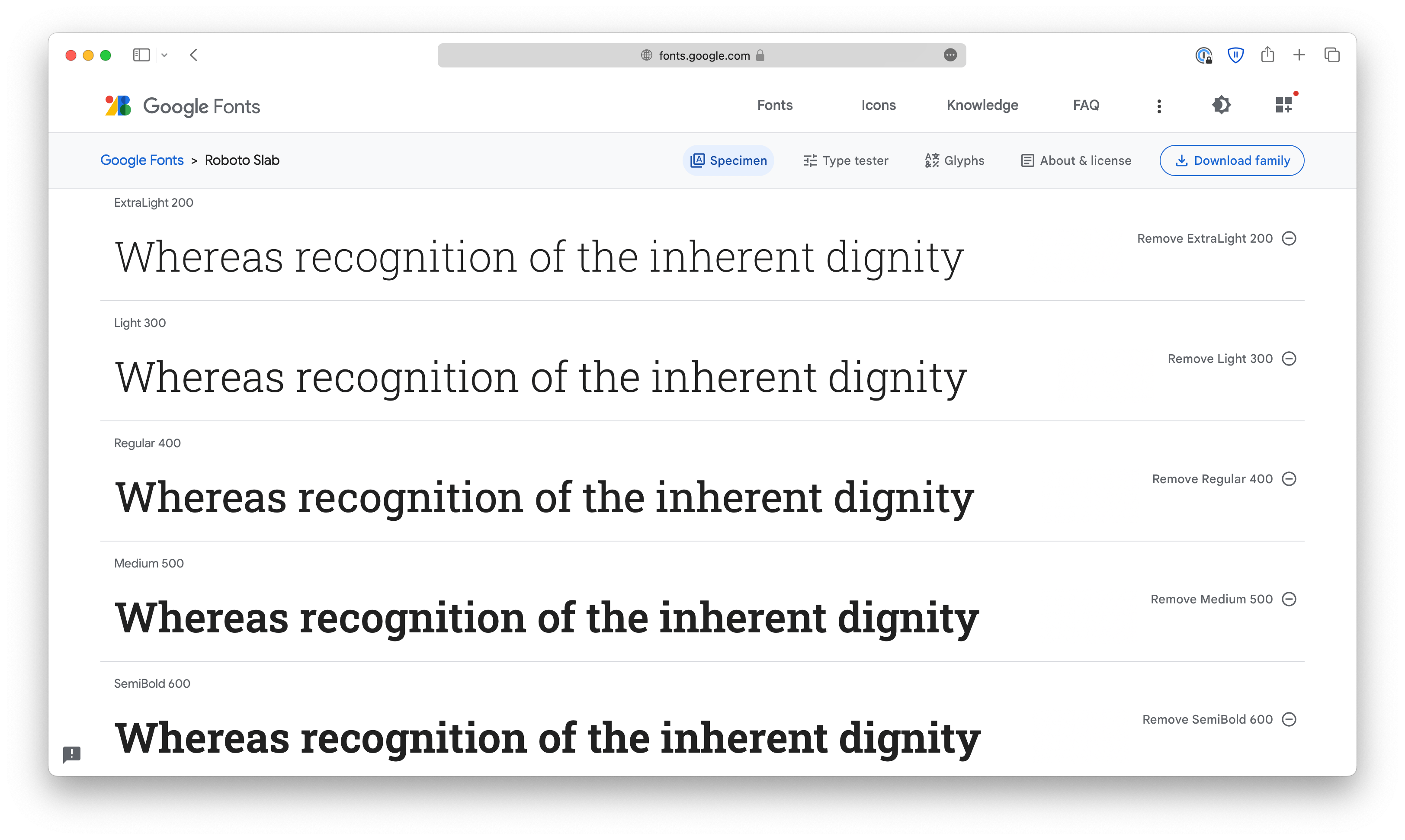Click Download family button
This screenshot has width=1405, height=840.
(x=1233, y=160)
